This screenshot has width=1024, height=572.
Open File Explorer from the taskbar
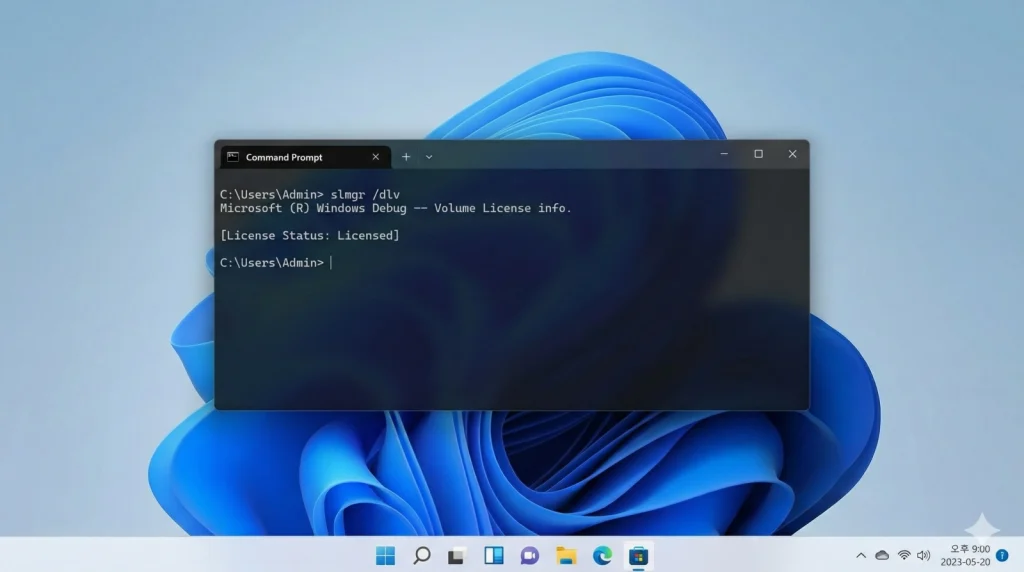tap(566, 555)
